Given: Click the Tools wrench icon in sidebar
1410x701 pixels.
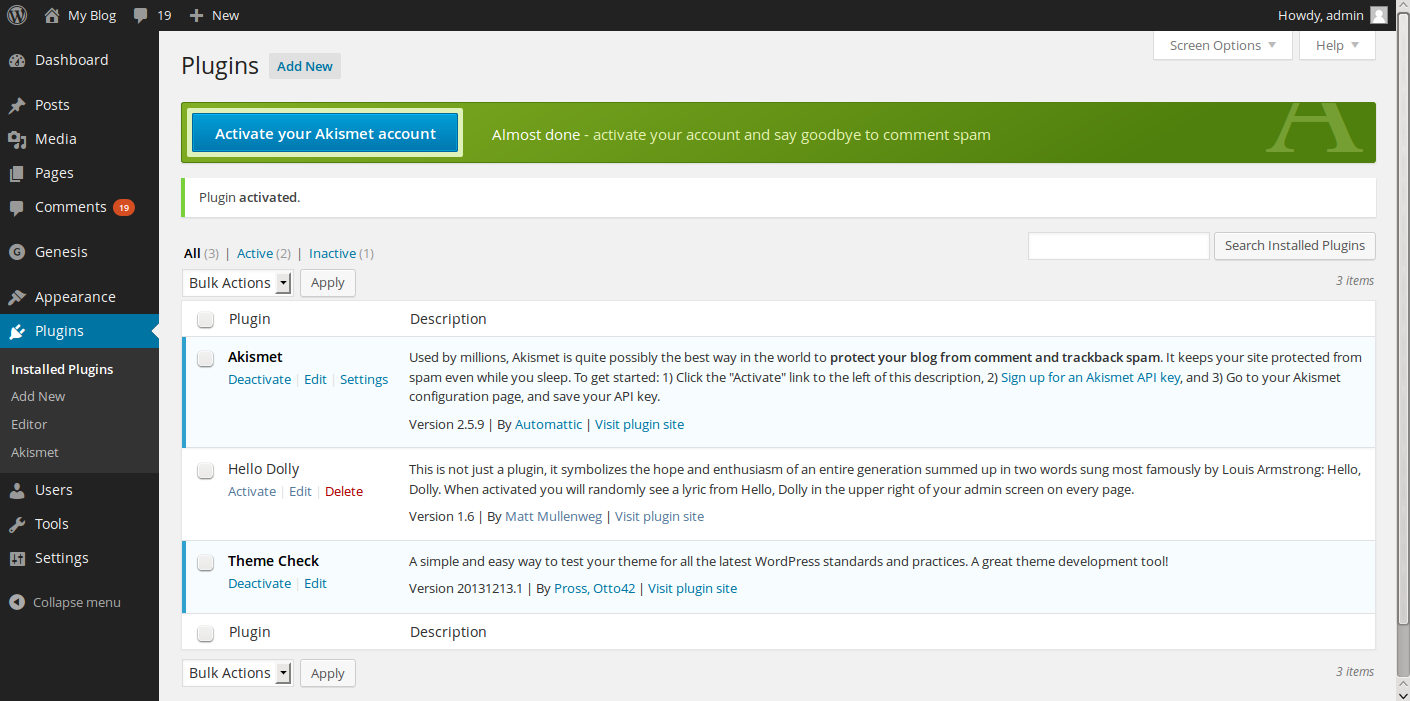Looking at the screenshot, I should (17, 524).
